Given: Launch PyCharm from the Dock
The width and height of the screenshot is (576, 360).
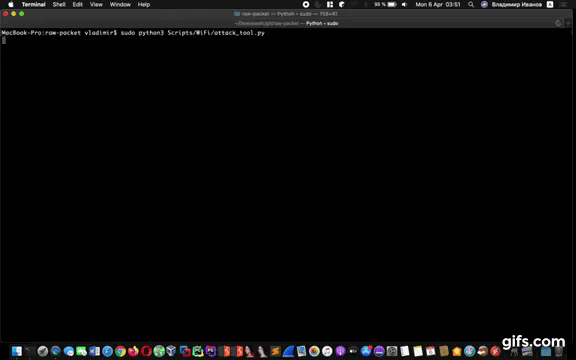Looking at the screenshot, I should [198, 351].
